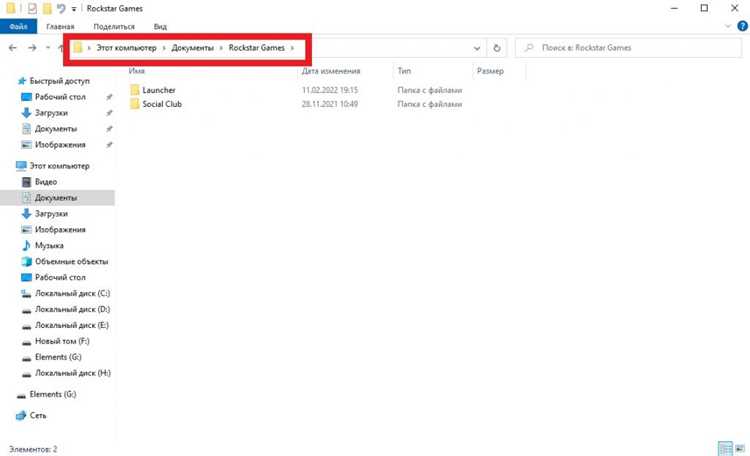This screenshot has width=750, height=456.
Task: Open Локальный диск (C:) drive
Action: pyautogui.click(x=73, y=293)
